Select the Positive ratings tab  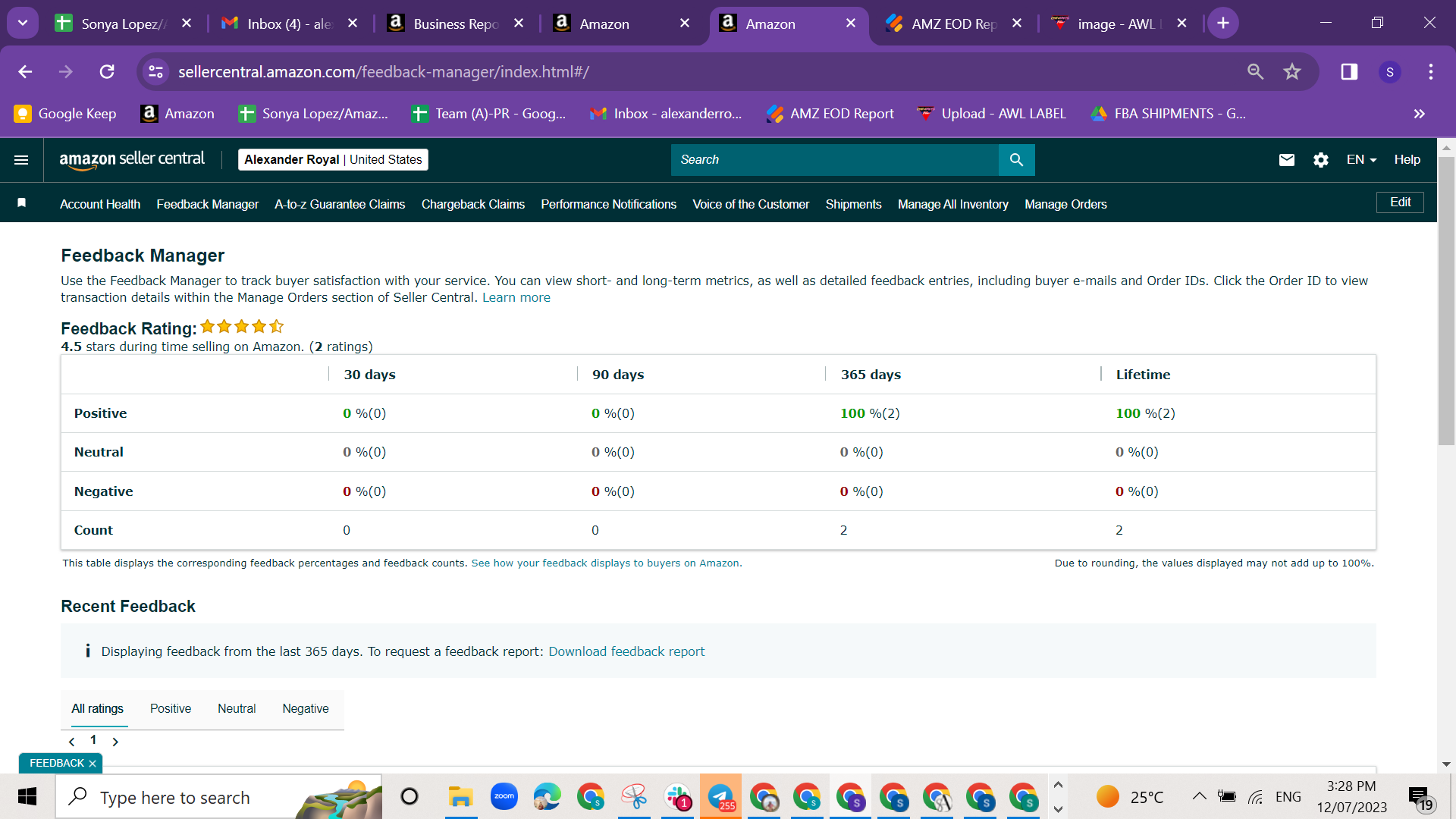point(171,709)
